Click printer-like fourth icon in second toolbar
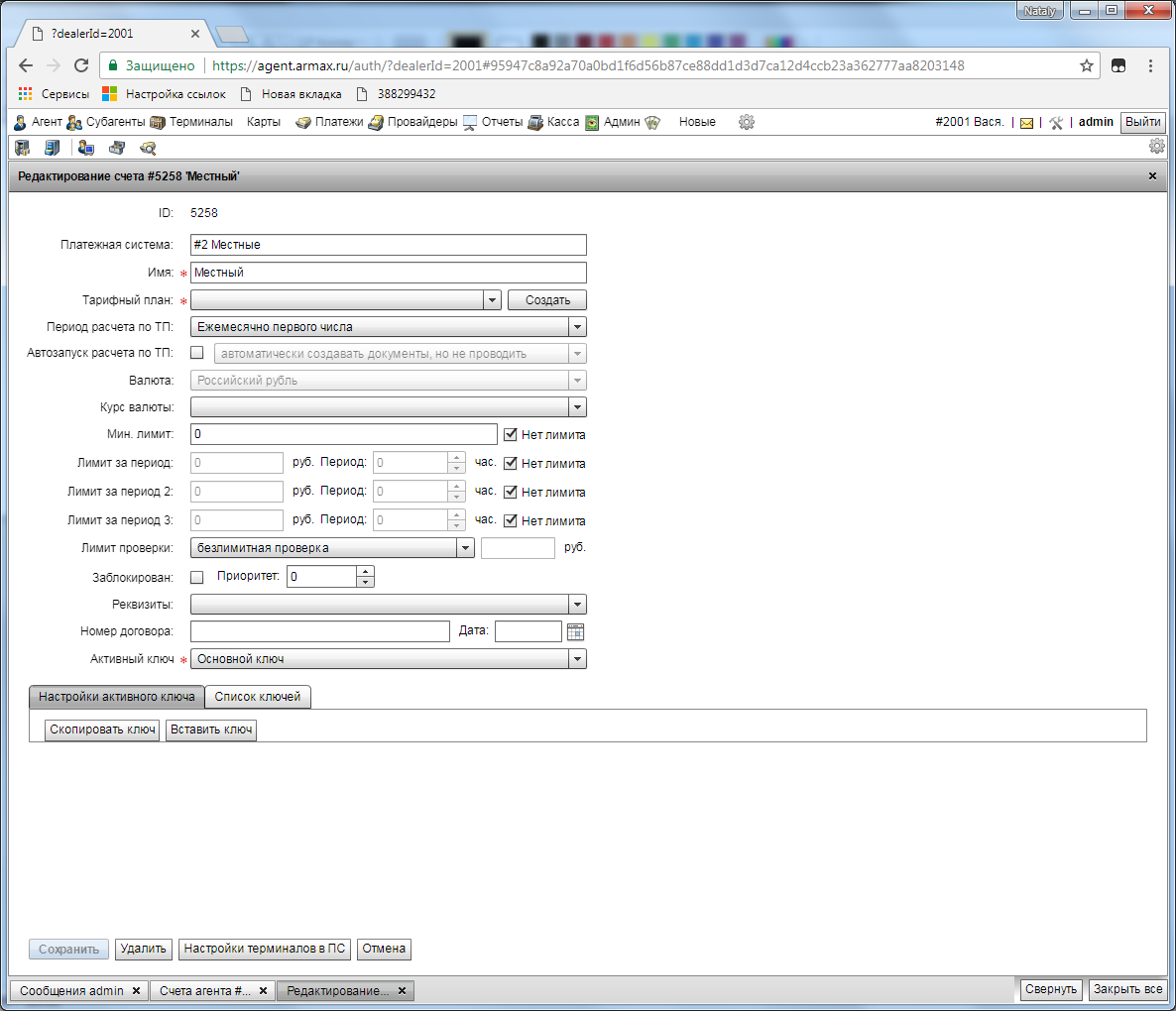The height and width of the screenshot is (1011, 1176). (x=117, y=149)
